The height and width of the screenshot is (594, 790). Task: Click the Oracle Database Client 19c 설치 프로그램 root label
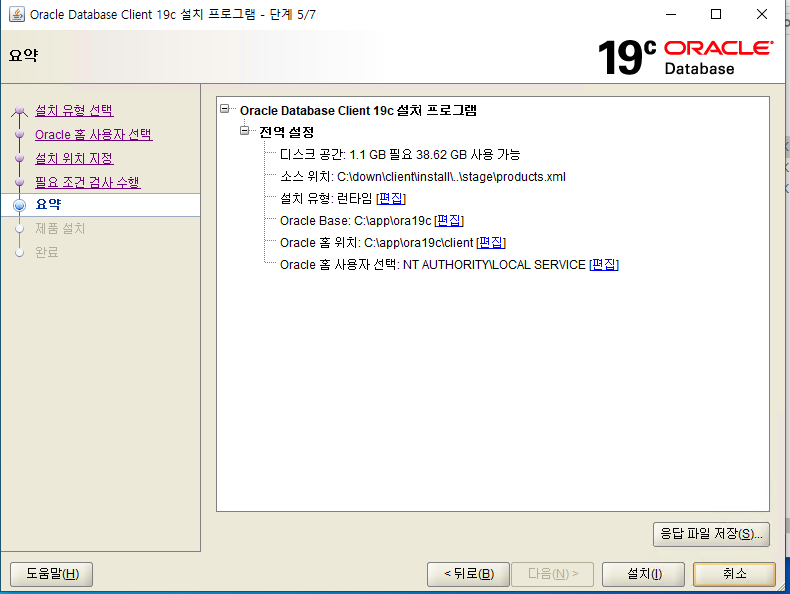click(358, 110)
